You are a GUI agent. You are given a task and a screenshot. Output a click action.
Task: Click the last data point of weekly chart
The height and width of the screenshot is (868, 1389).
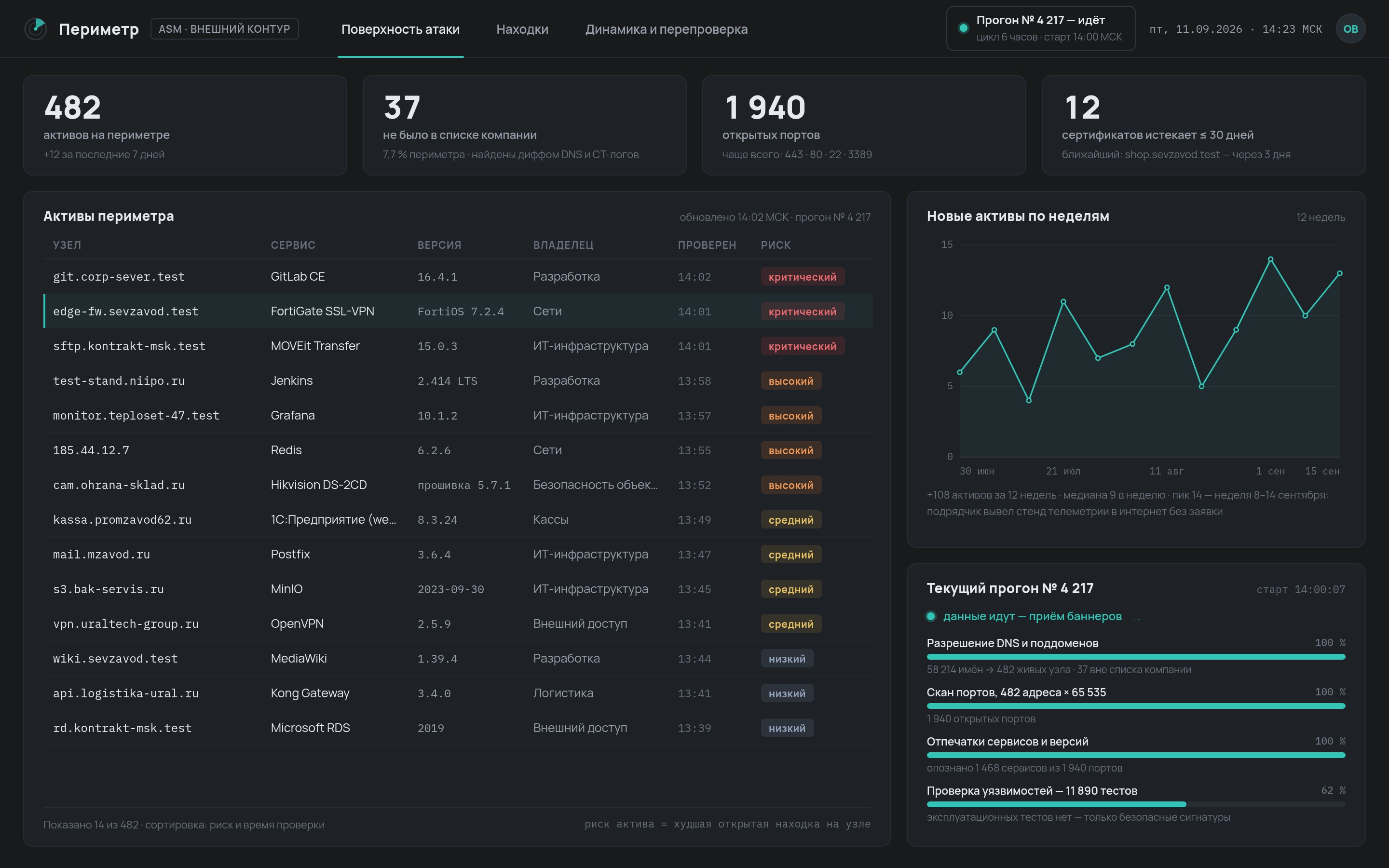(x=1340, y=274)
